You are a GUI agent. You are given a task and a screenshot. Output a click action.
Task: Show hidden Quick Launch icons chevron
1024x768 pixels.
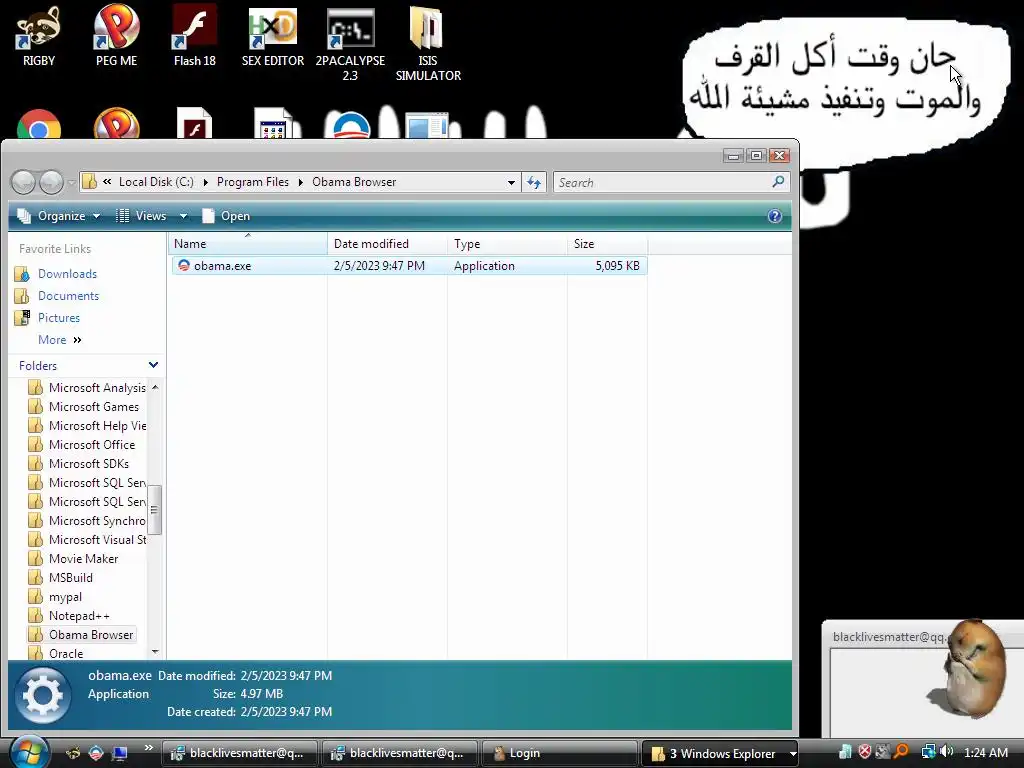click(x=149, y=748)
